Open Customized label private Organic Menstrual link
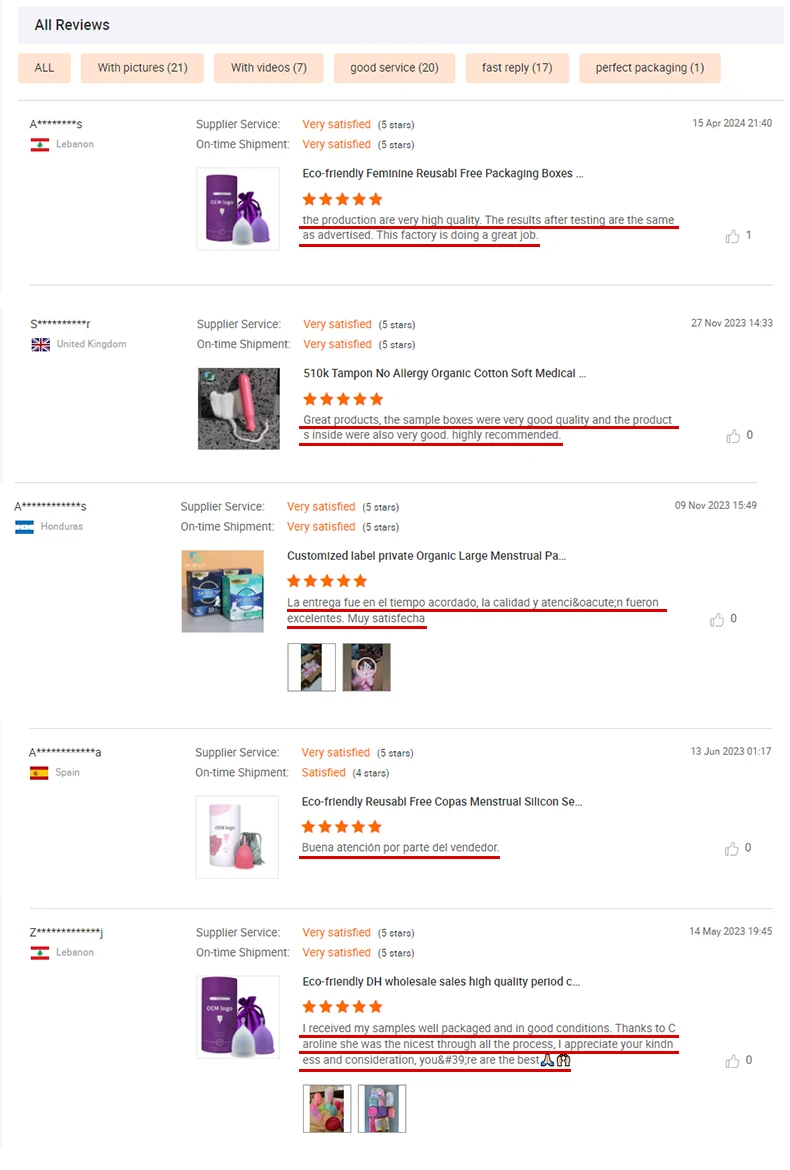 (426, 556)
